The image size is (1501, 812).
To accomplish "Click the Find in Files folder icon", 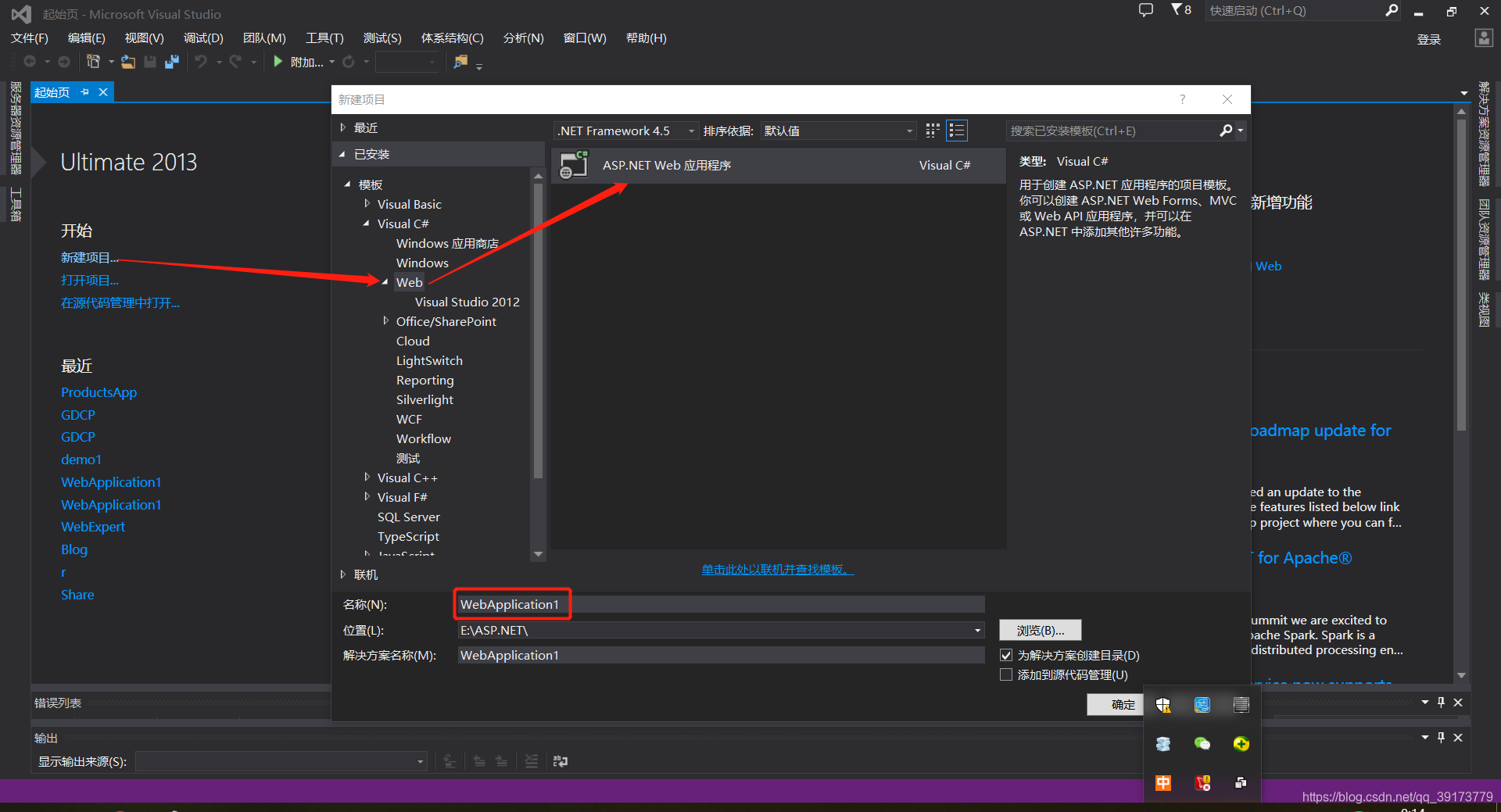I will [460, 61].
